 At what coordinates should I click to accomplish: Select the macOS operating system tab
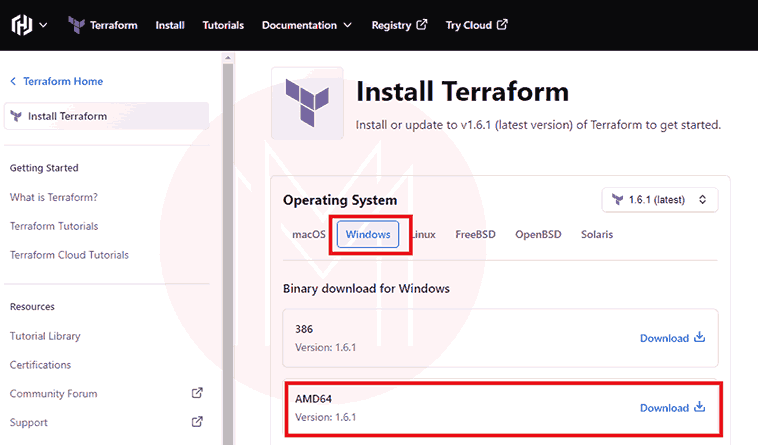tap(309, 234)
